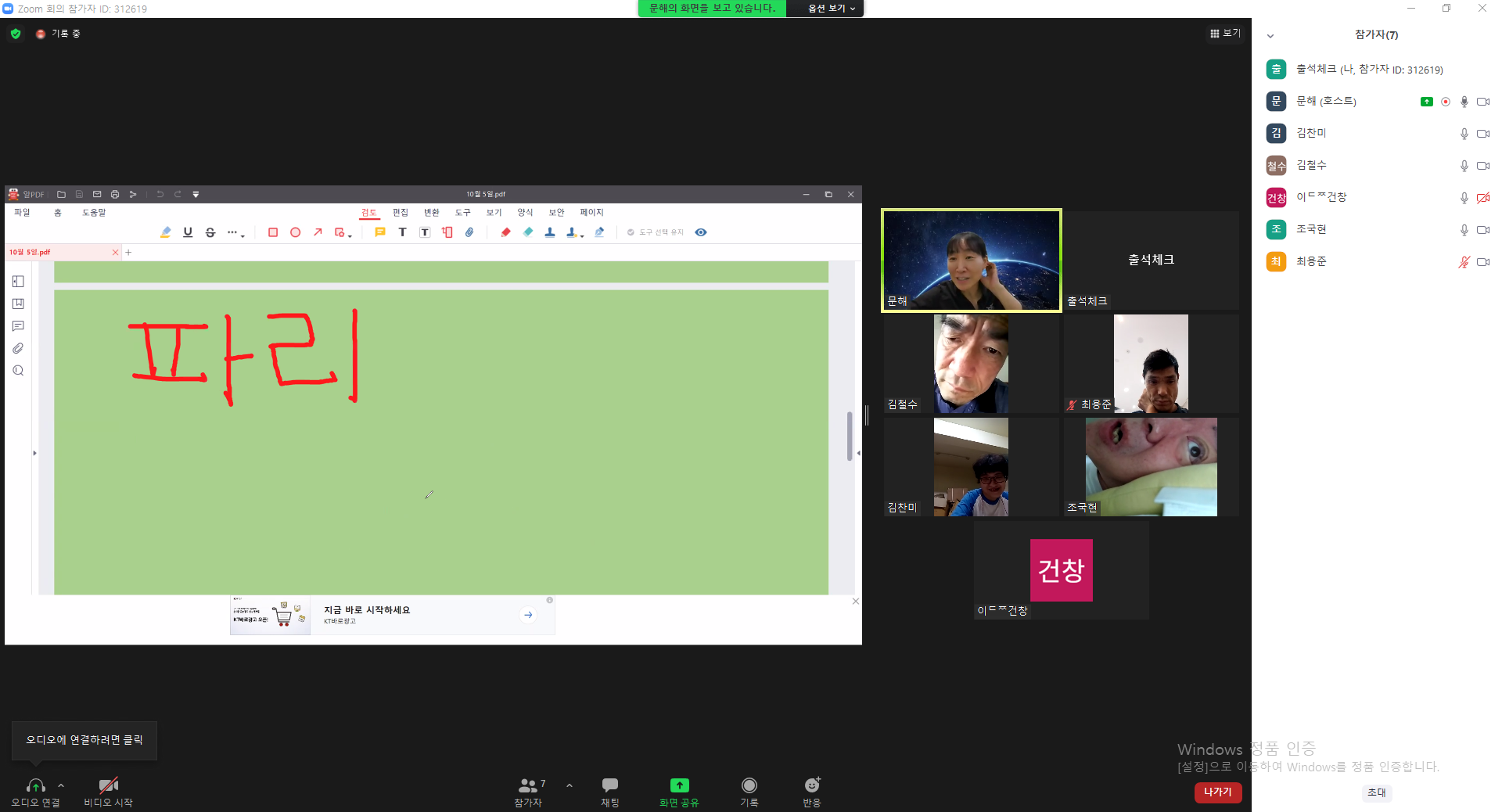Toggle the eye visibility icon in toolbar
Screen dimensions: 1502x812
[x=701, y=232]
